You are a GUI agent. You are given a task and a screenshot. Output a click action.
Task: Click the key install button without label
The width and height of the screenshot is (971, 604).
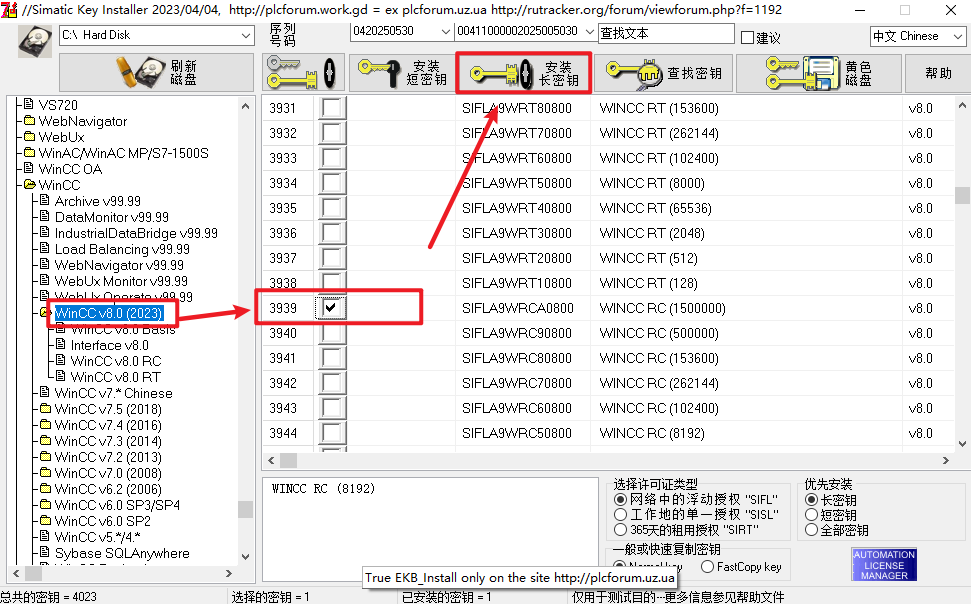pyautogui.click(x=304, y=73)
